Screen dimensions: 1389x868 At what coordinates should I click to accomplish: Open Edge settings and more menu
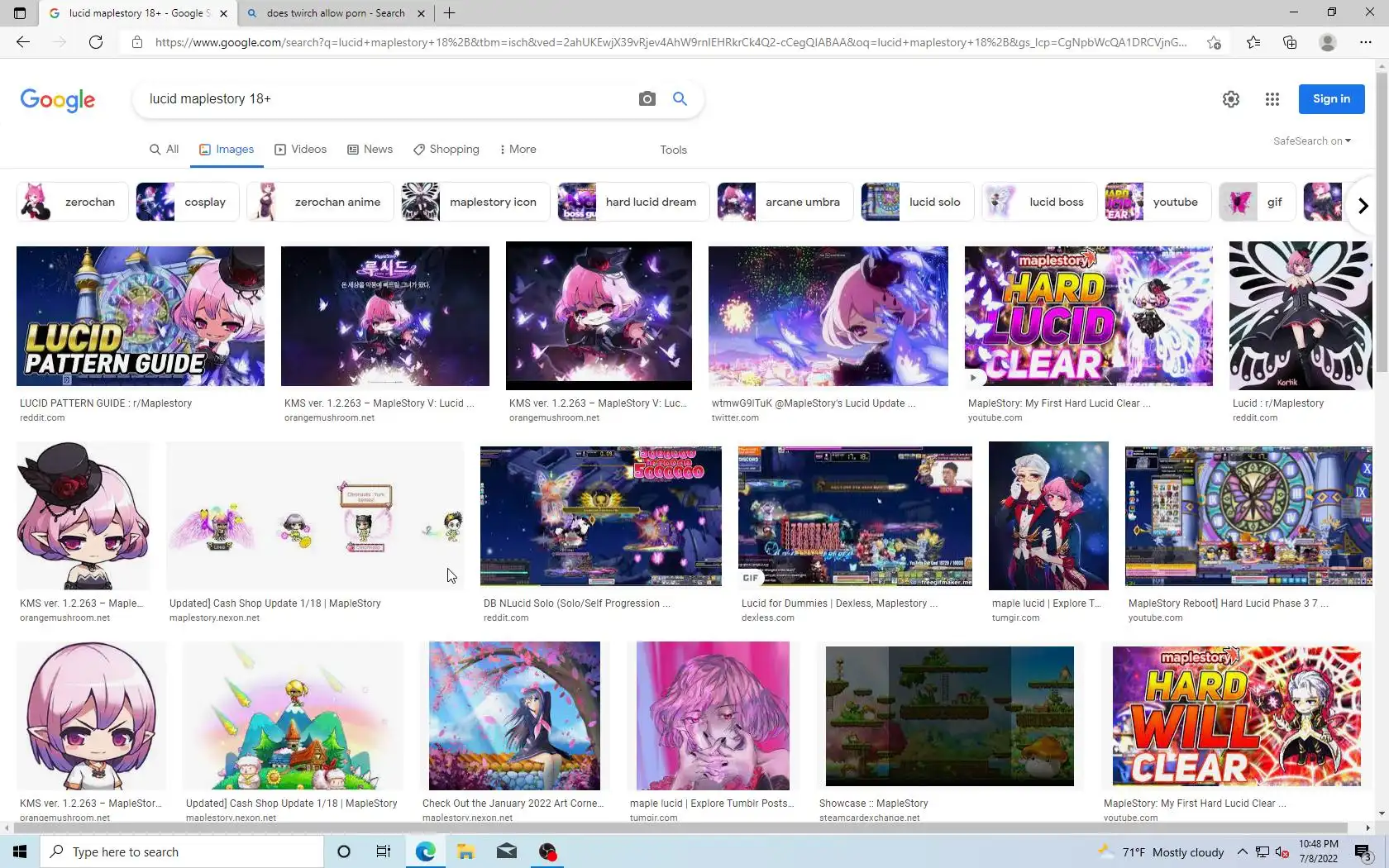click(1365, 42)
